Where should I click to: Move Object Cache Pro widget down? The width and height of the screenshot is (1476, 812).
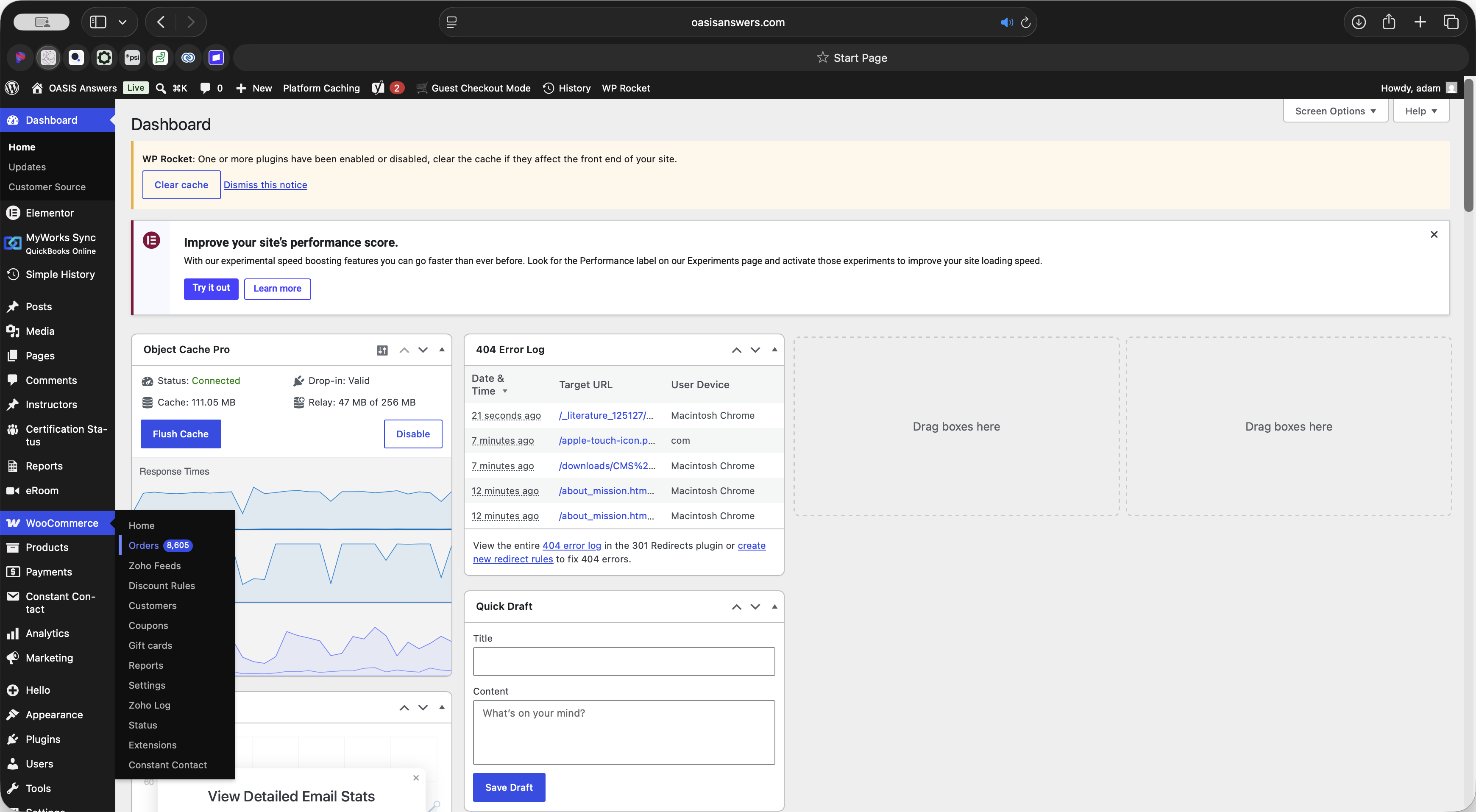pos(423,350)
